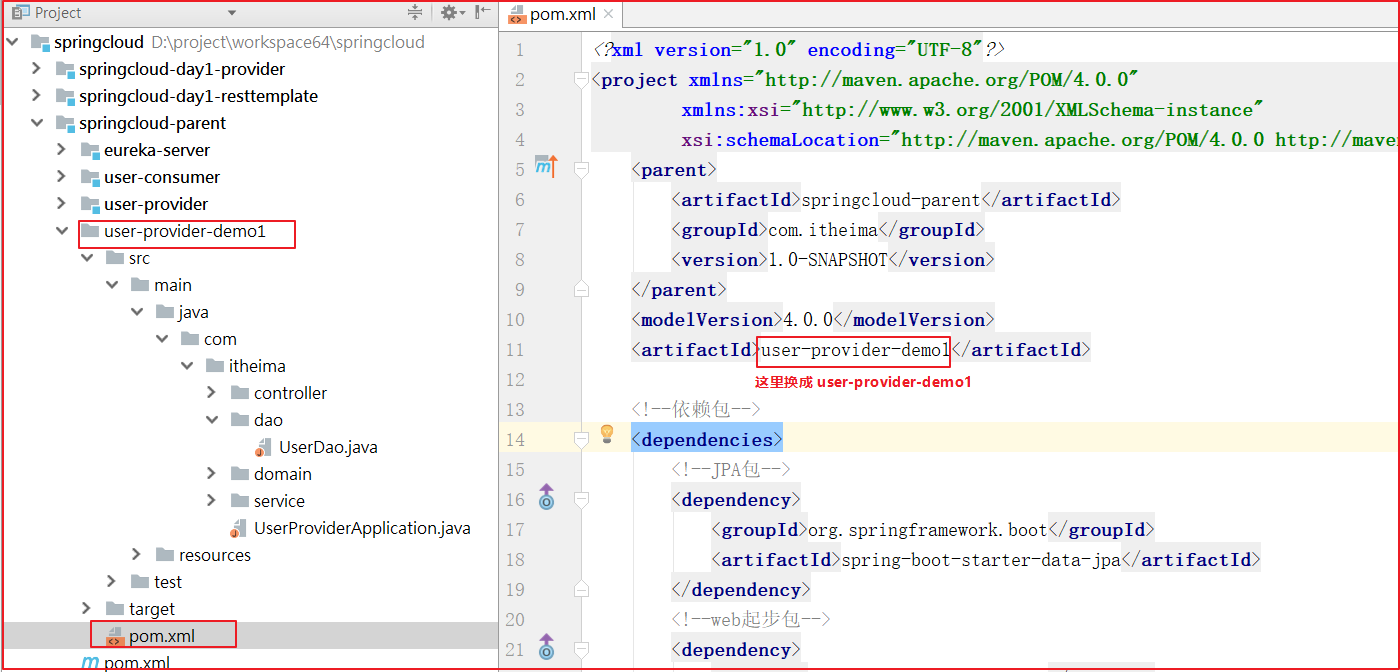
Task: Fold the project tag on line 2
Action: [581, 80]
